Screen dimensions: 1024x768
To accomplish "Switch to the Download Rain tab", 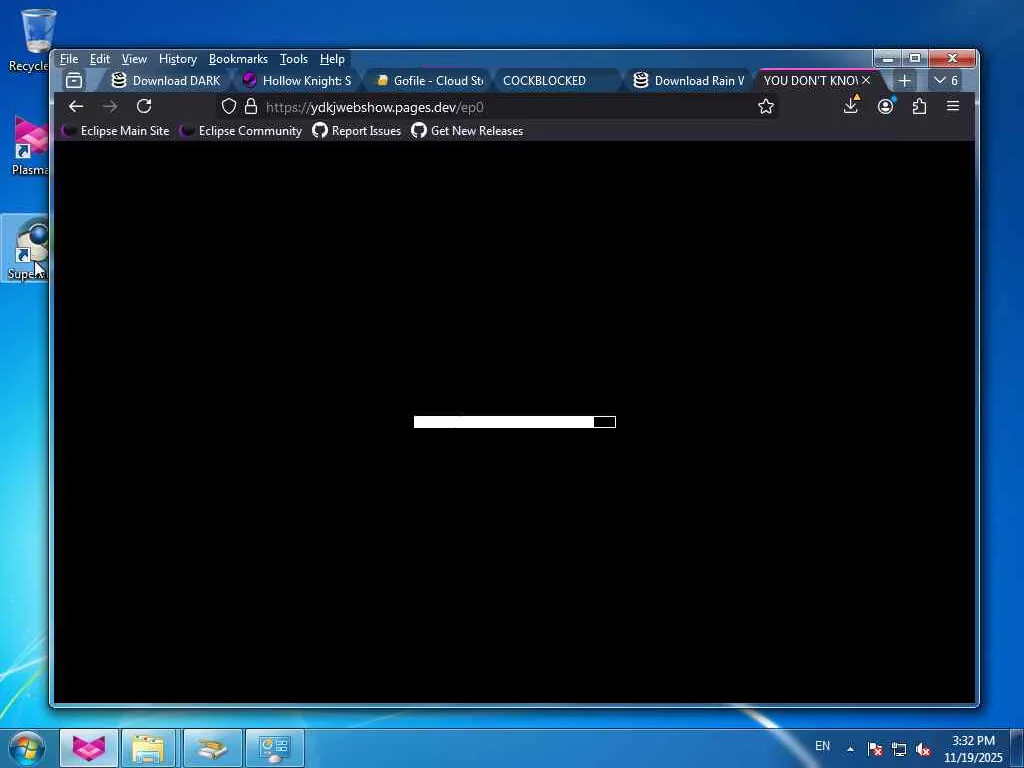I will (689, 80).
